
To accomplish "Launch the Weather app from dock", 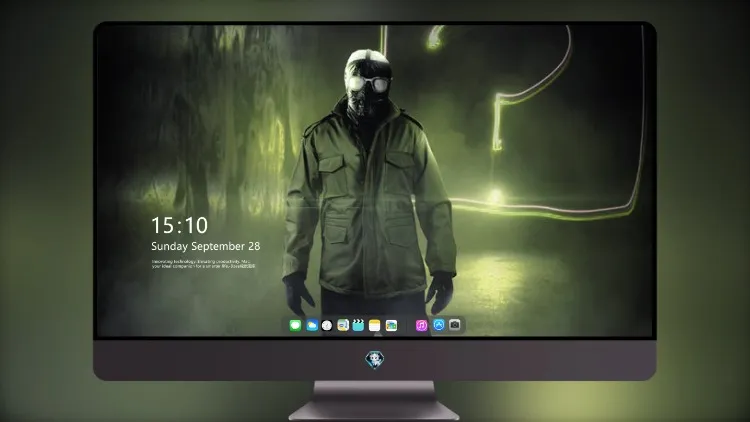I will [312, 325].
